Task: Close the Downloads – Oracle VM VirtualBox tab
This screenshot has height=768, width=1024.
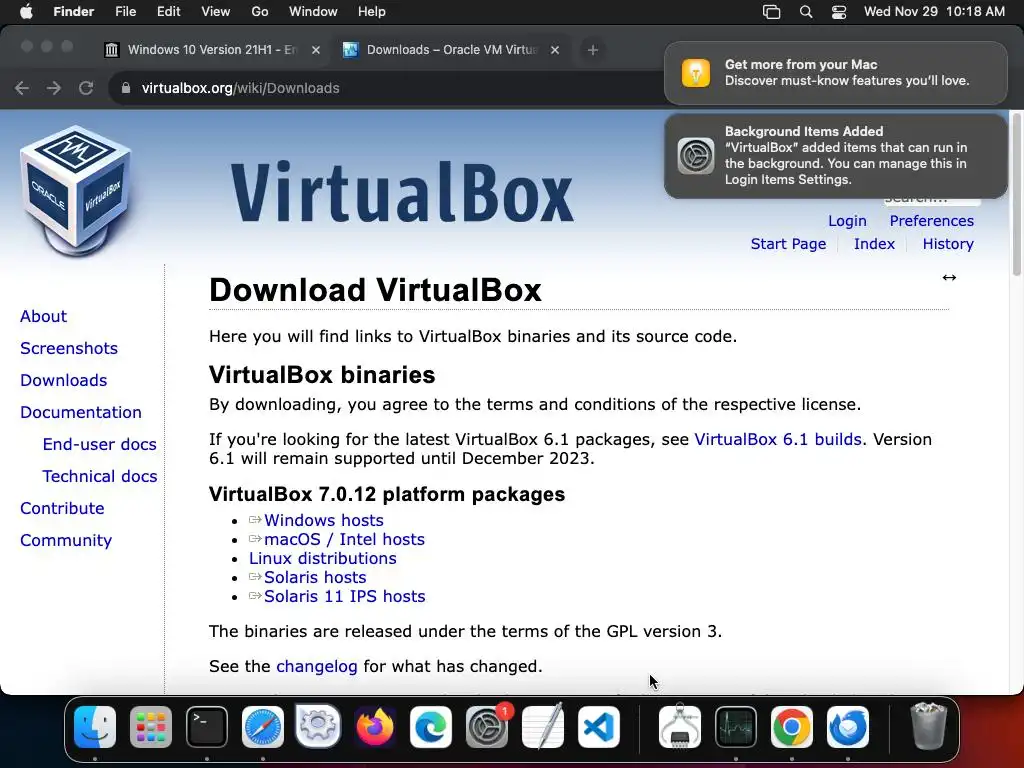Action: [555, 50]
